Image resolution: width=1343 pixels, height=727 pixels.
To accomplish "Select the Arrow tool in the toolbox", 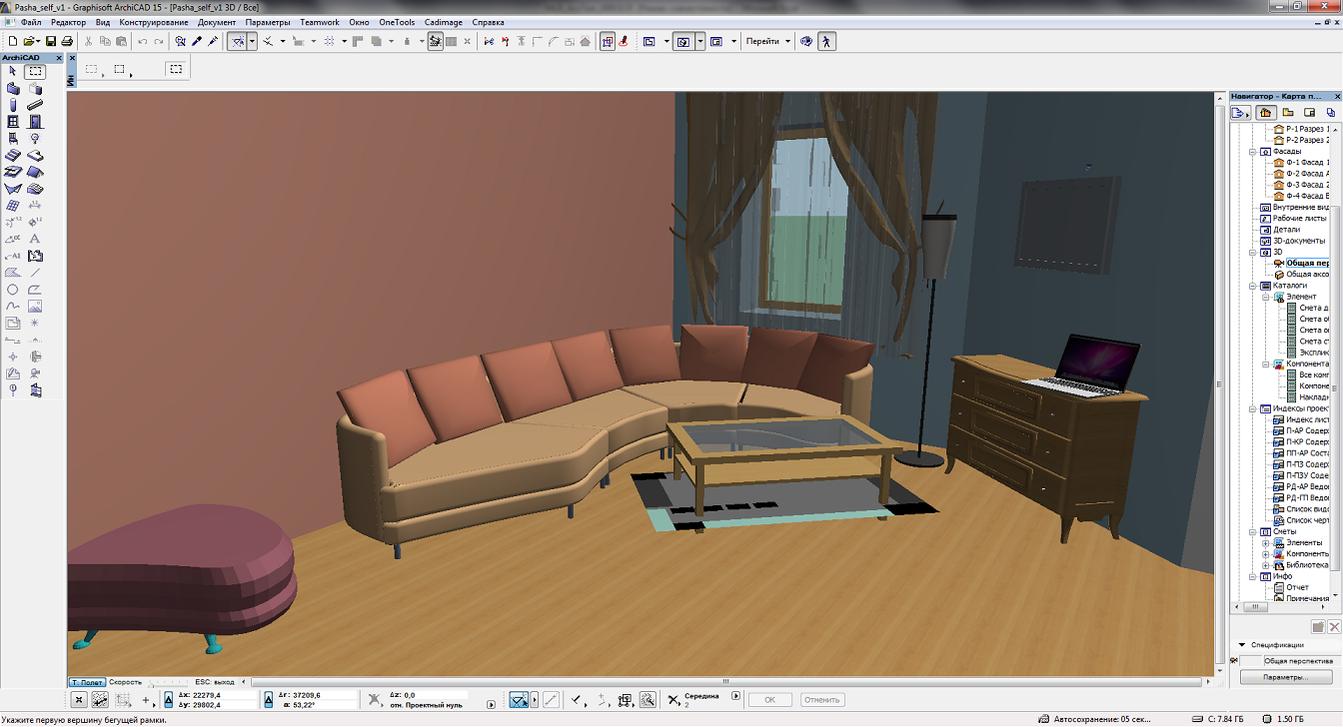I will coord(13,72).
